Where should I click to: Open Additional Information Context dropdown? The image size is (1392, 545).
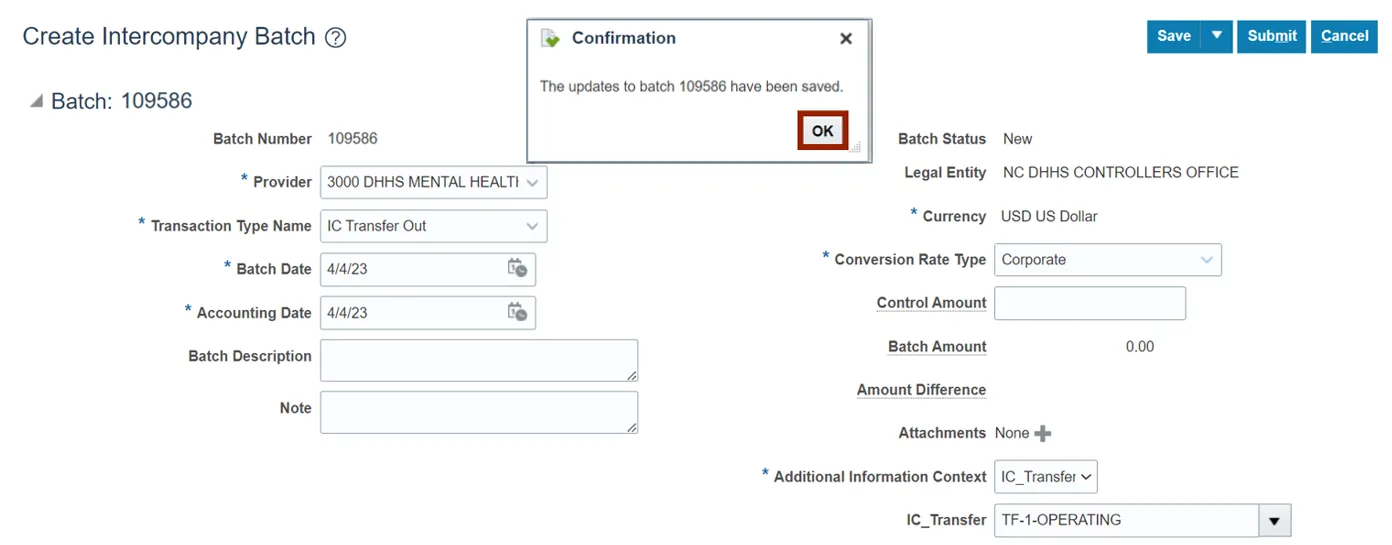click(x=1085, y=477)
